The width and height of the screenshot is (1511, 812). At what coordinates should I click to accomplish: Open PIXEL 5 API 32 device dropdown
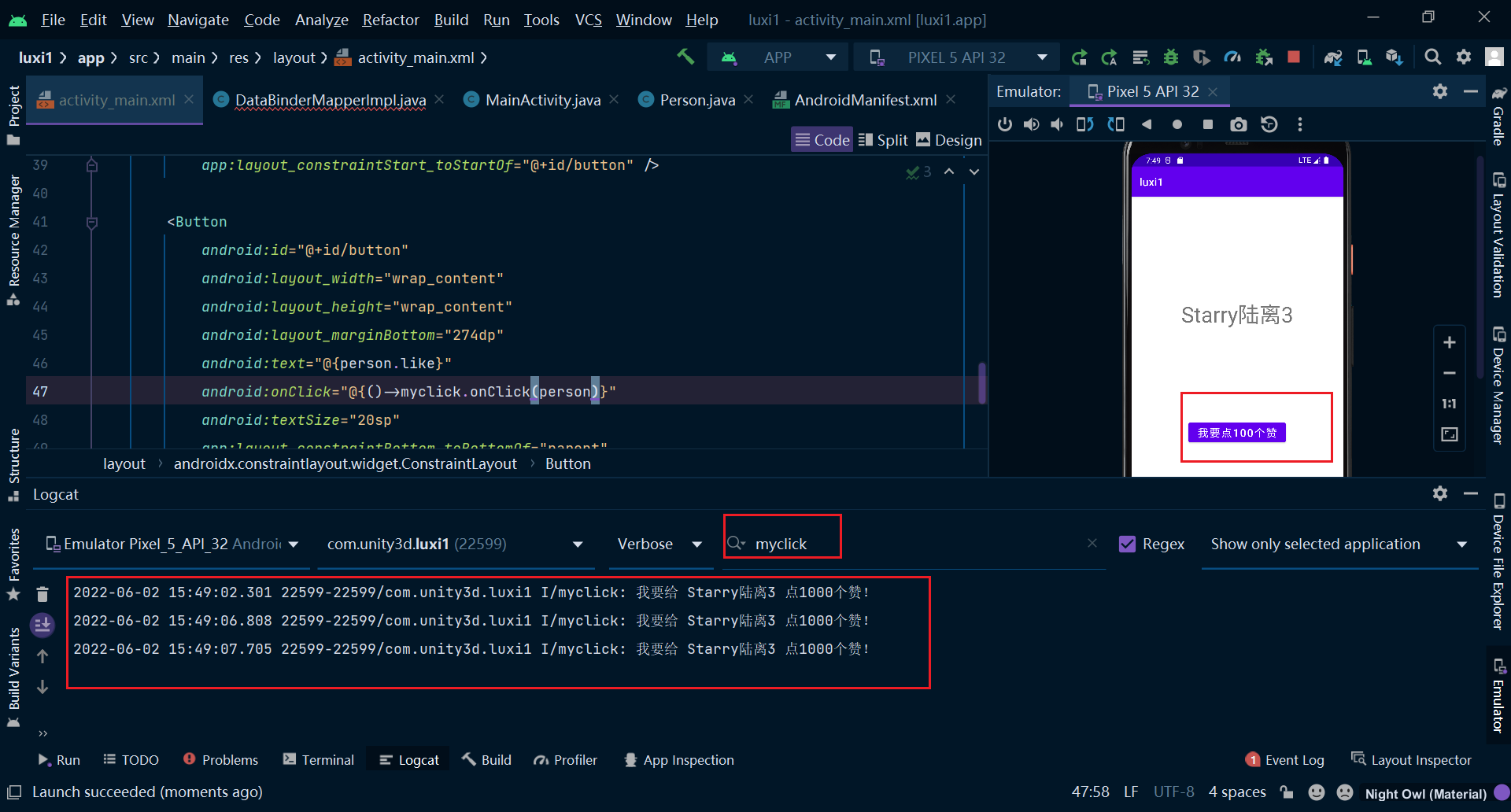958,57
